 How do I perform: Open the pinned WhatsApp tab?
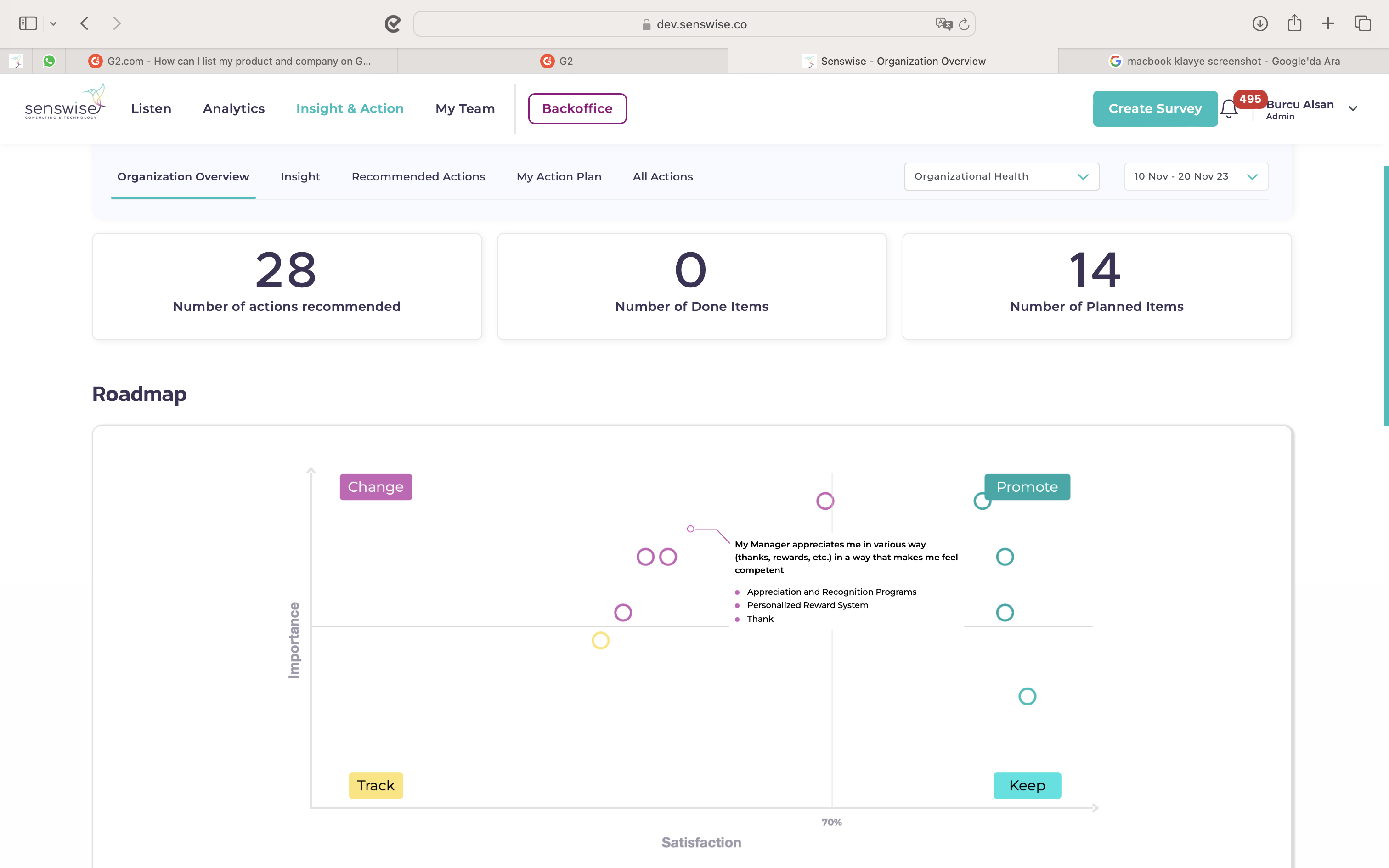tap(49, 61)
